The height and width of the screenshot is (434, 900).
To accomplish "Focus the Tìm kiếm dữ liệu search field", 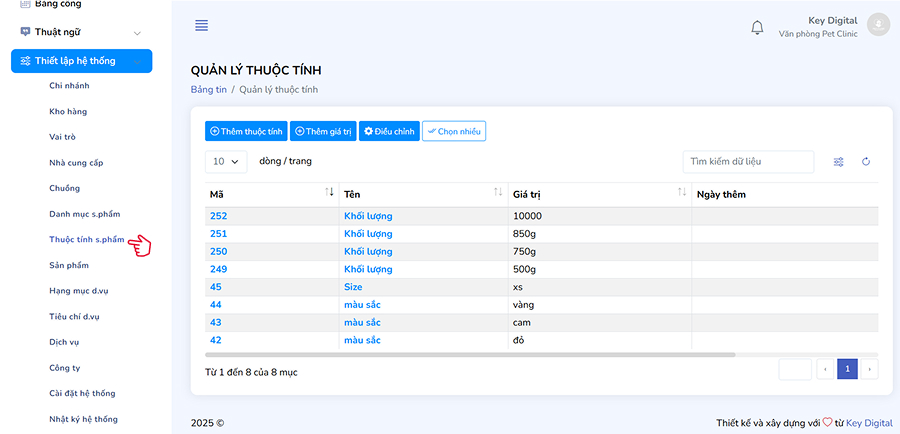I will coord(748,162).
